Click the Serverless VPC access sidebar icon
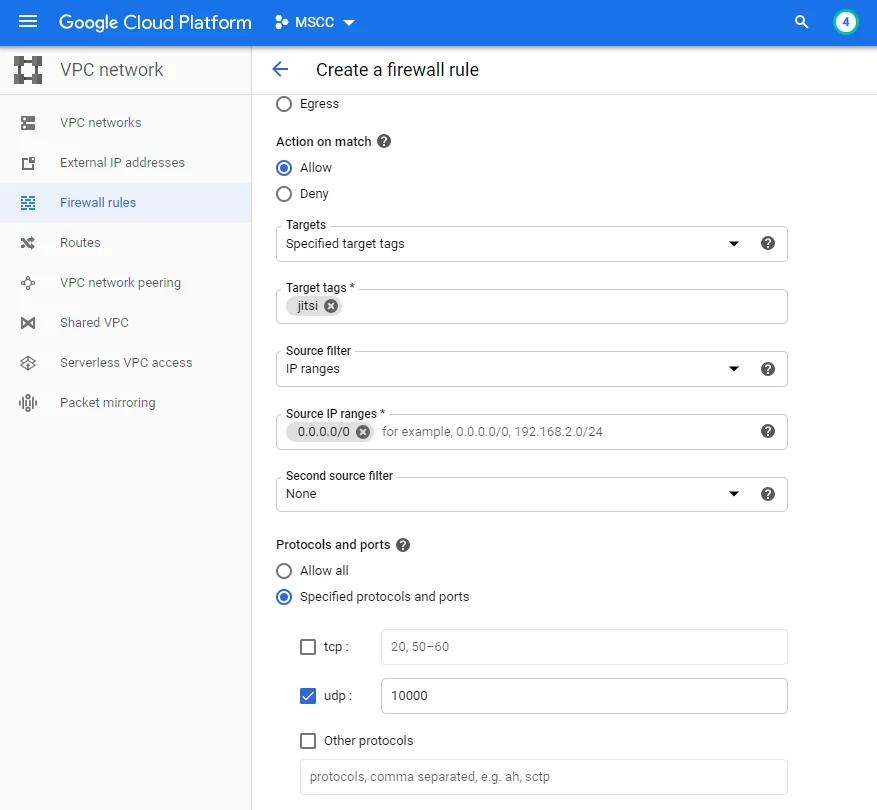Image resolution: width=877 pixels, height=810 pixels. click(28, 363)
